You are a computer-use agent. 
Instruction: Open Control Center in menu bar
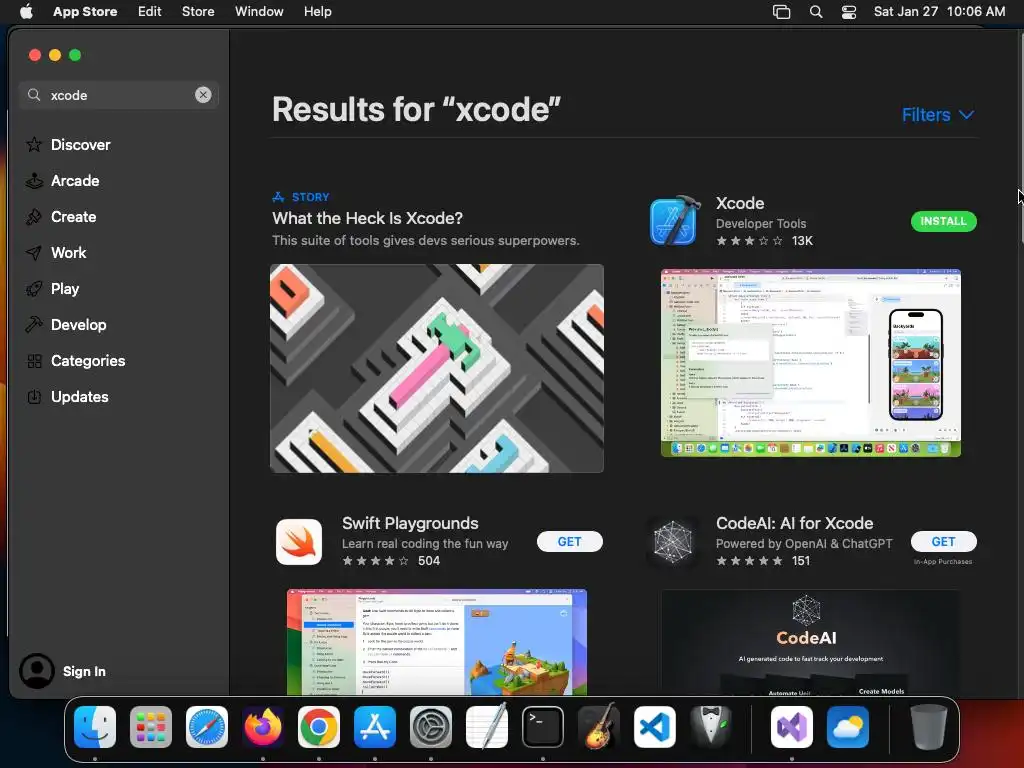coord(848,11)
